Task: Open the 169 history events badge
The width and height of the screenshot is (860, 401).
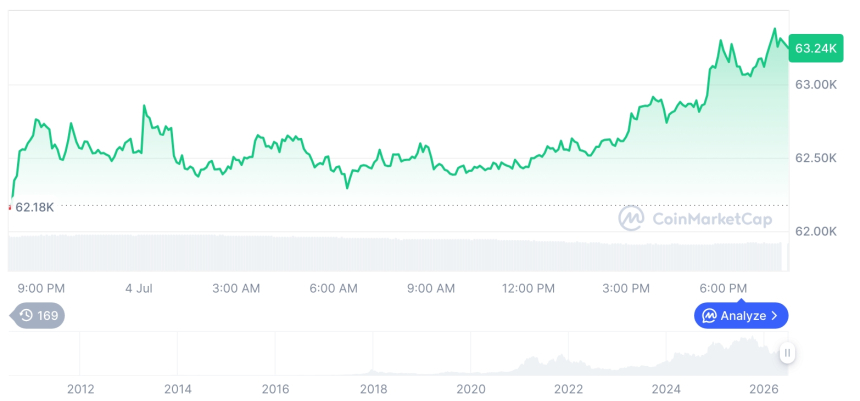Action: [x=38, y=315]
